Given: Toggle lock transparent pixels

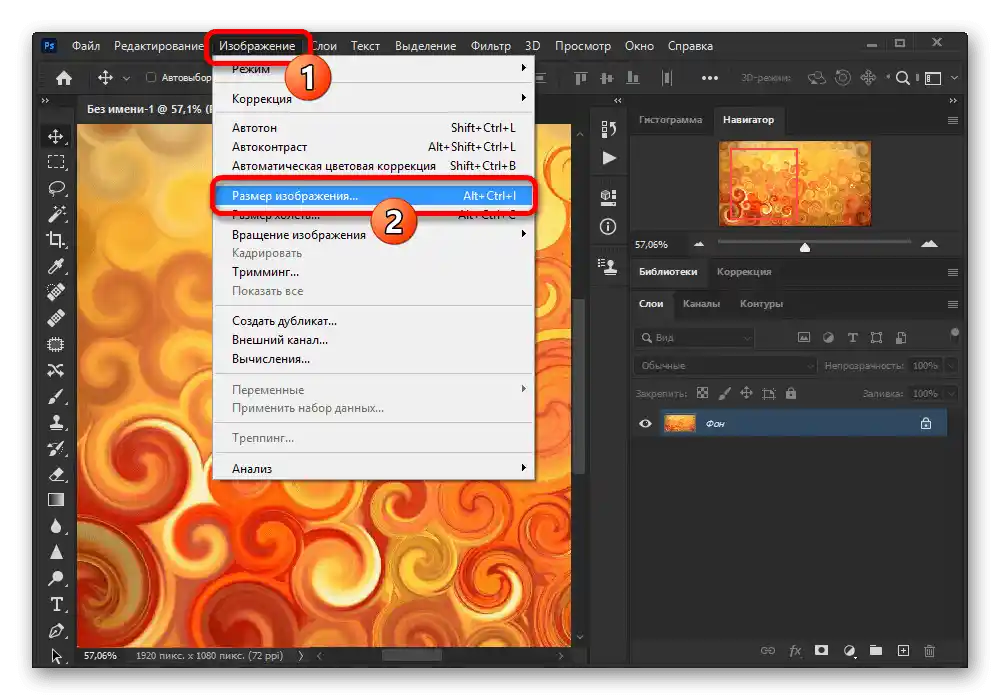Looking at the screenshot, I should tap(702, 393).
